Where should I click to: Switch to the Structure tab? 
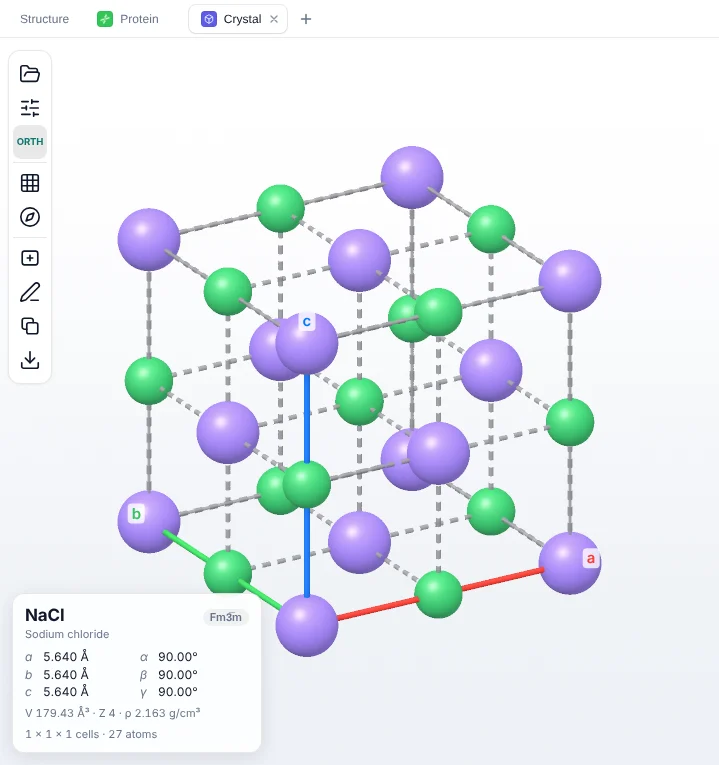click(44, 19)
